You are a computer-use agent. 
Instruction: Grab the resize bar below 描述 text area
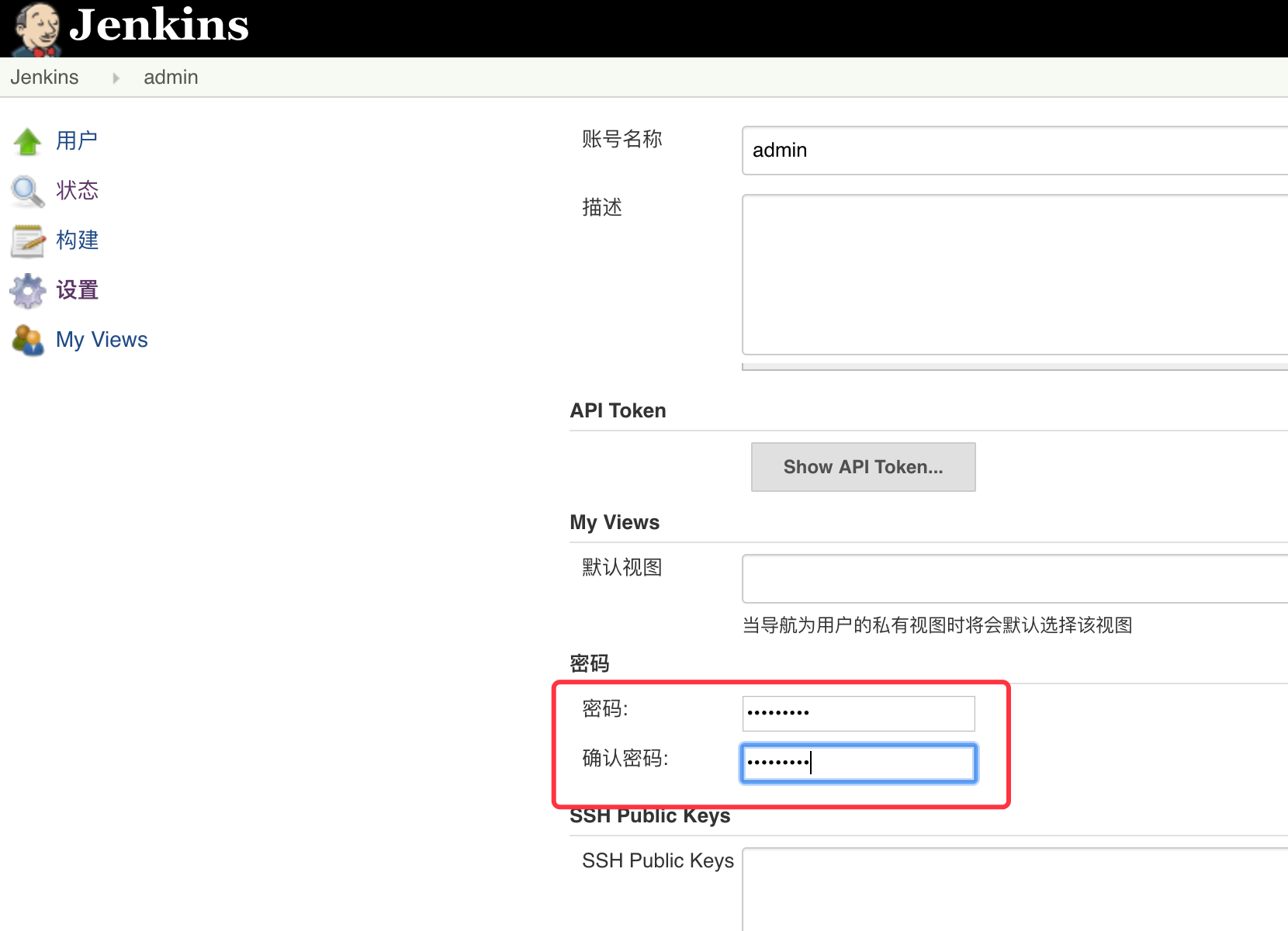pos(1015,367)
